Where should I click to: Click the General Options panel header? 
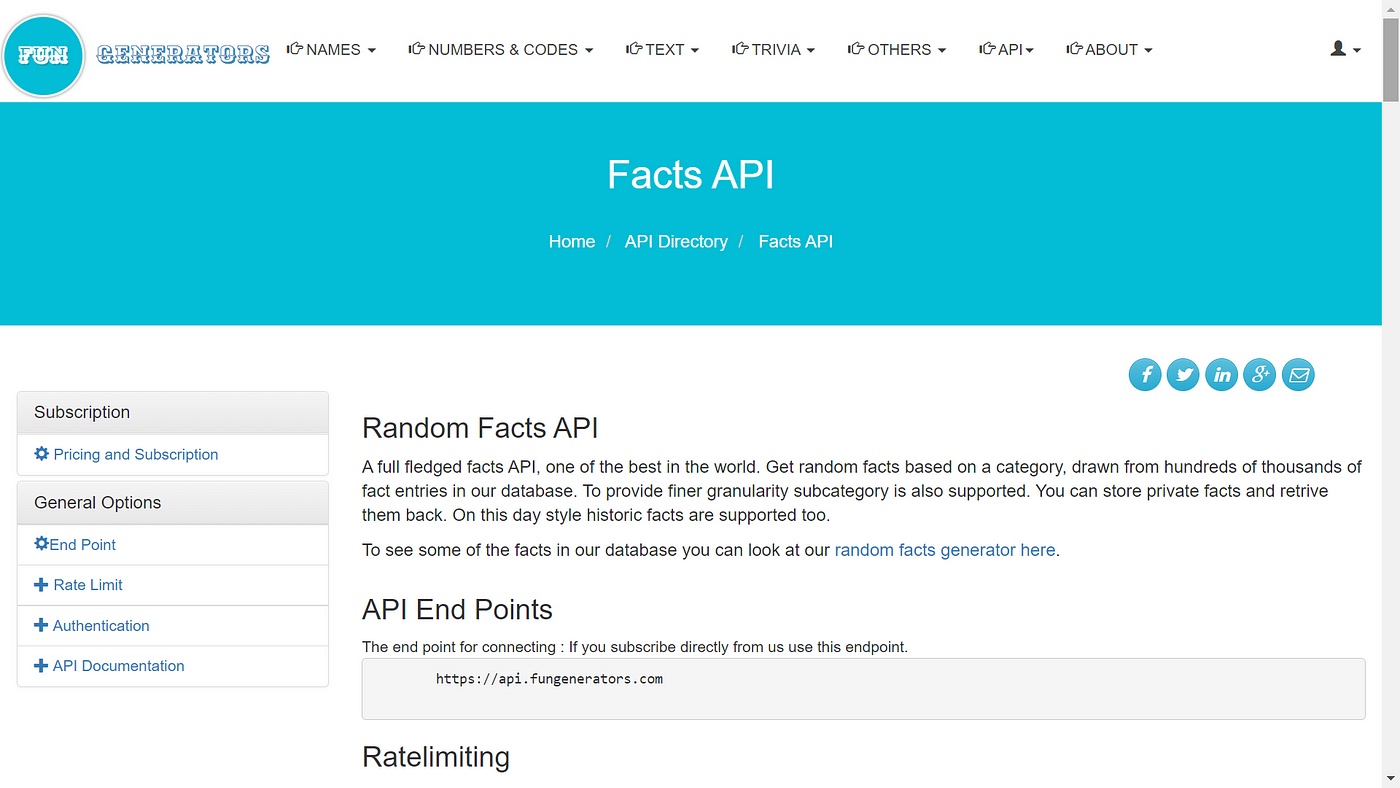173,503
